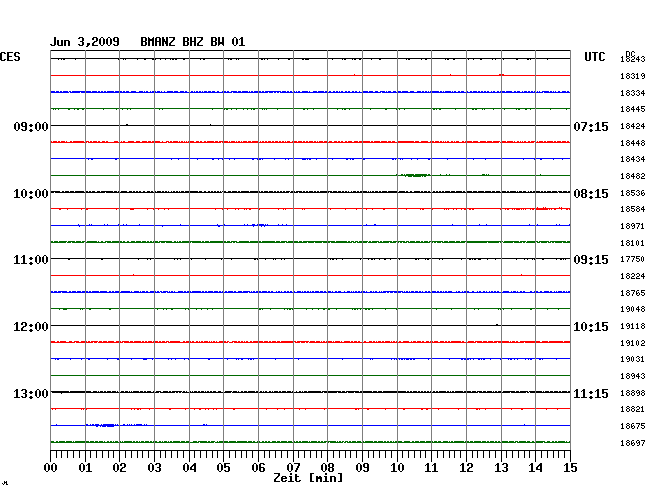650x494 pixels.
Task: Click the '15' minute axis label
Action: [570, 468]
